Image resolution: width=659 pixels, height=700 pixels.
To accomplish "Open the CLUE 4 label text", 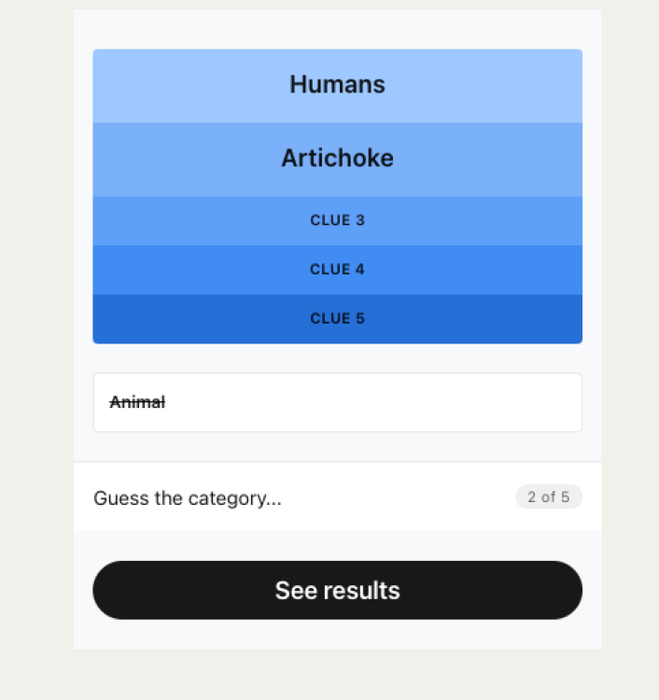I will [338, 269].
